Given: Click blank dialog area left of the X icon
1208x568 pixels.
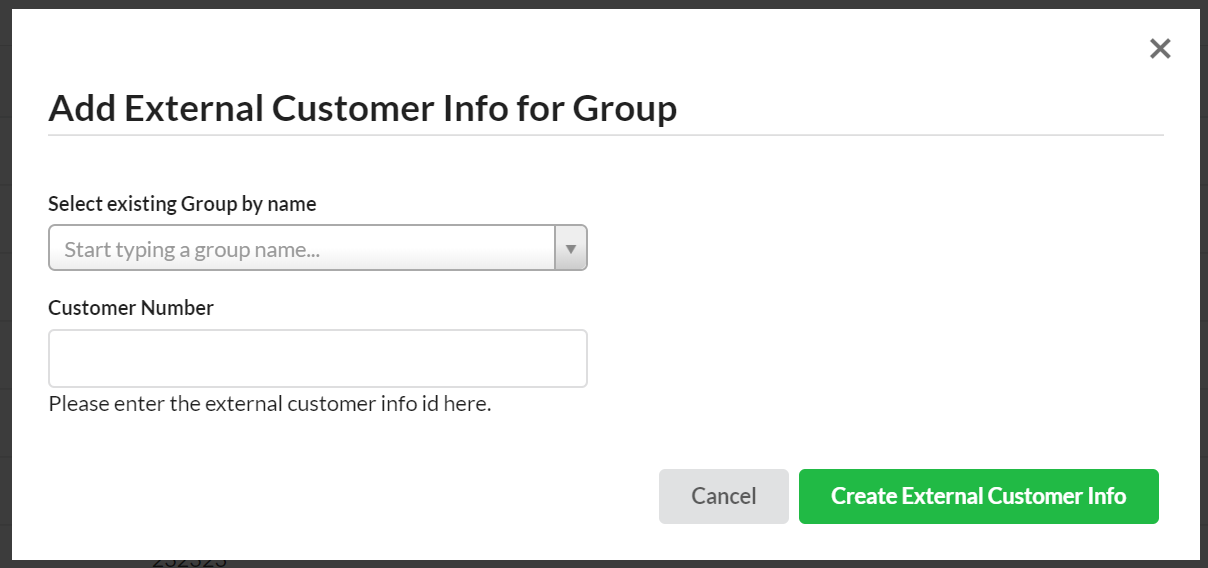Looking at the screenshot, I should pyautogui.click(x=900, y=48).
